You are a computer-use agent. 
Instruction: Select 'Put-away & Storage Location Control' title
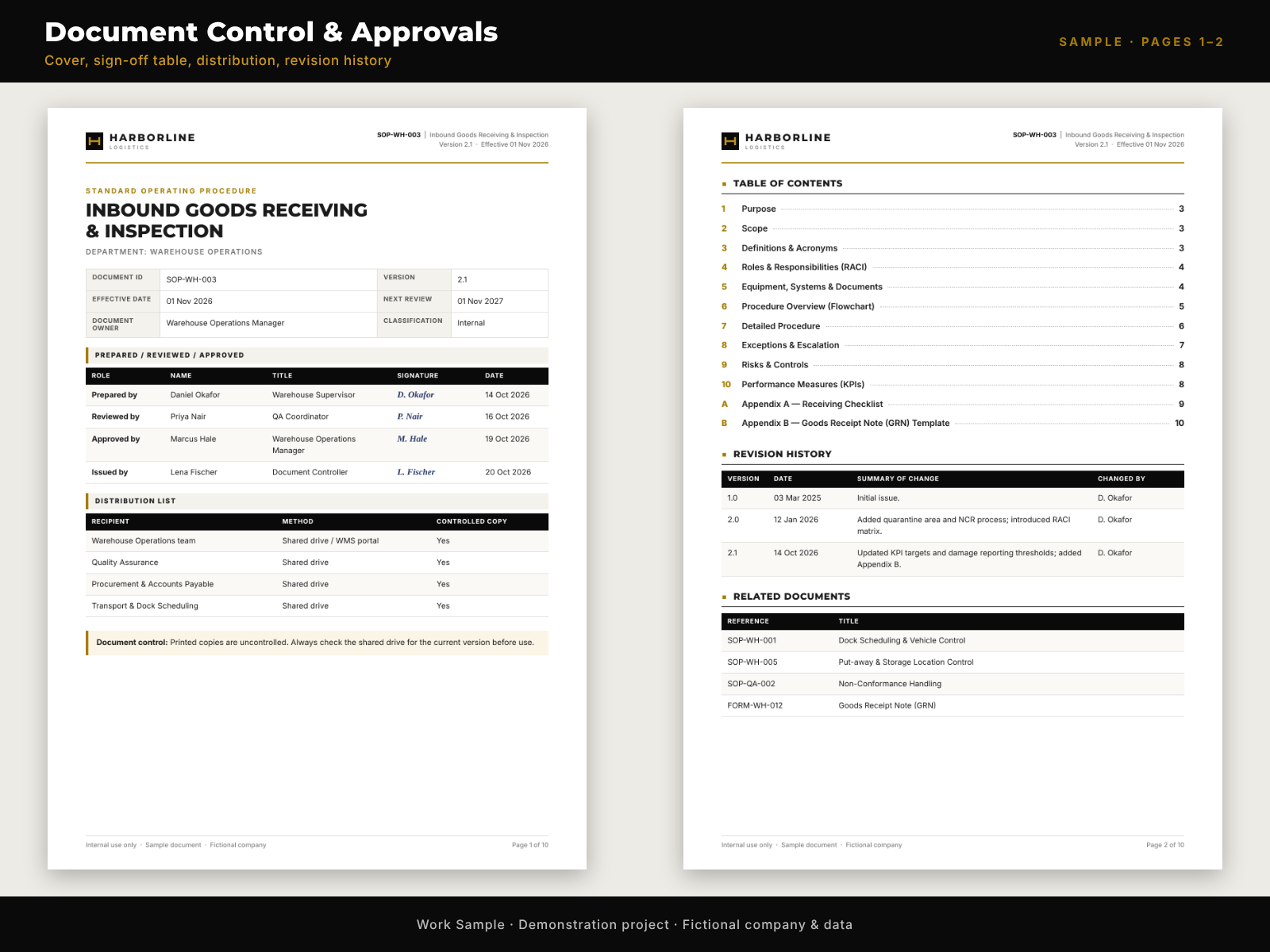[906, 662]
